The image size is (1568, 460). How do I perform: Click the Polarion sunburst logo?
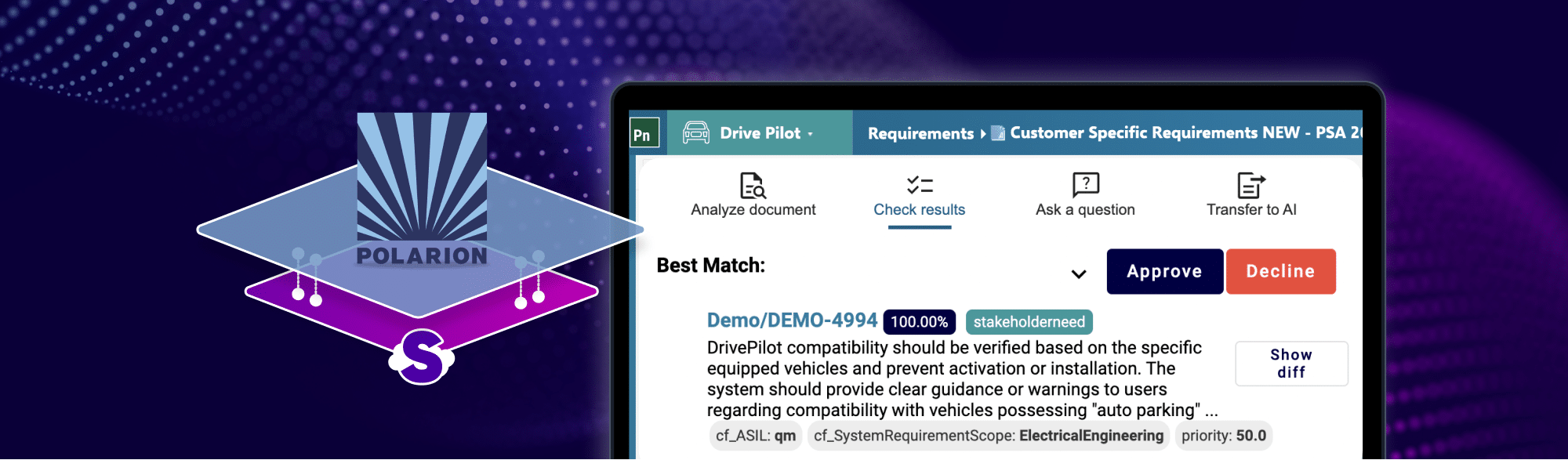pos(422,176)
